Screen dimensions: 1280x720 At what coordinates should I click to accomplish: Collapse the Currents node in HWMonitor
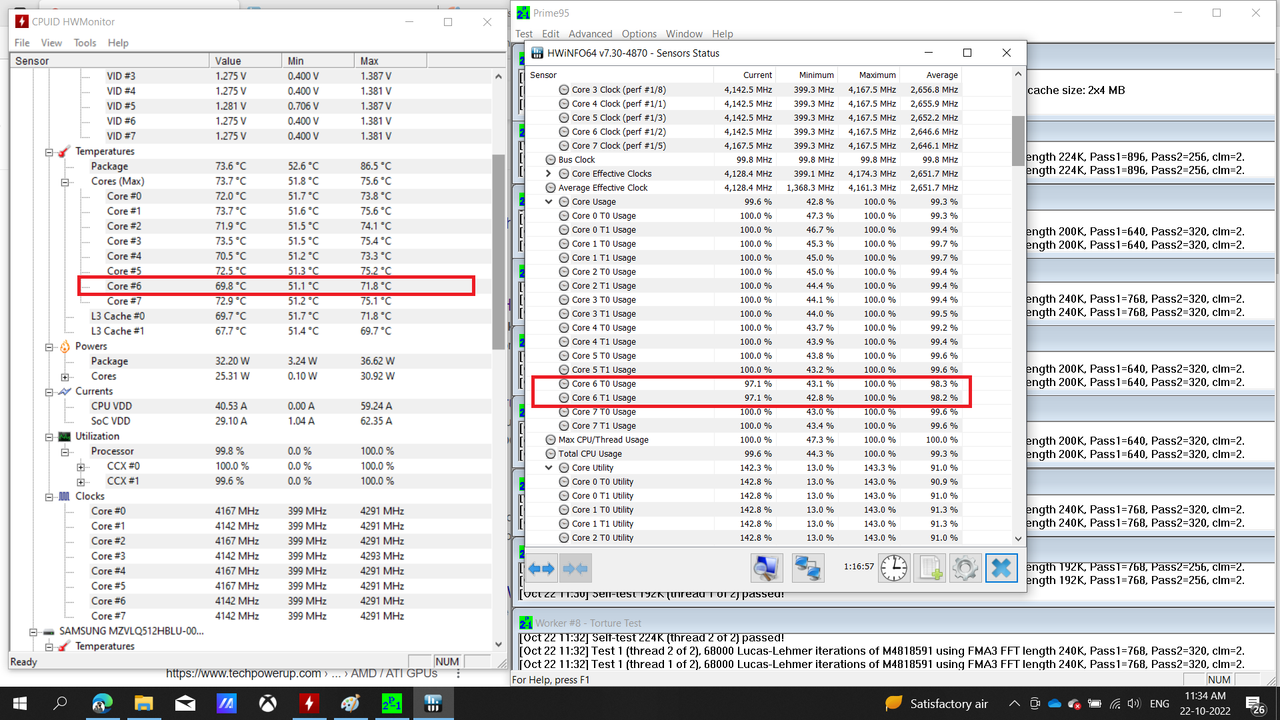pyautogui.click(x=49, y=392)
